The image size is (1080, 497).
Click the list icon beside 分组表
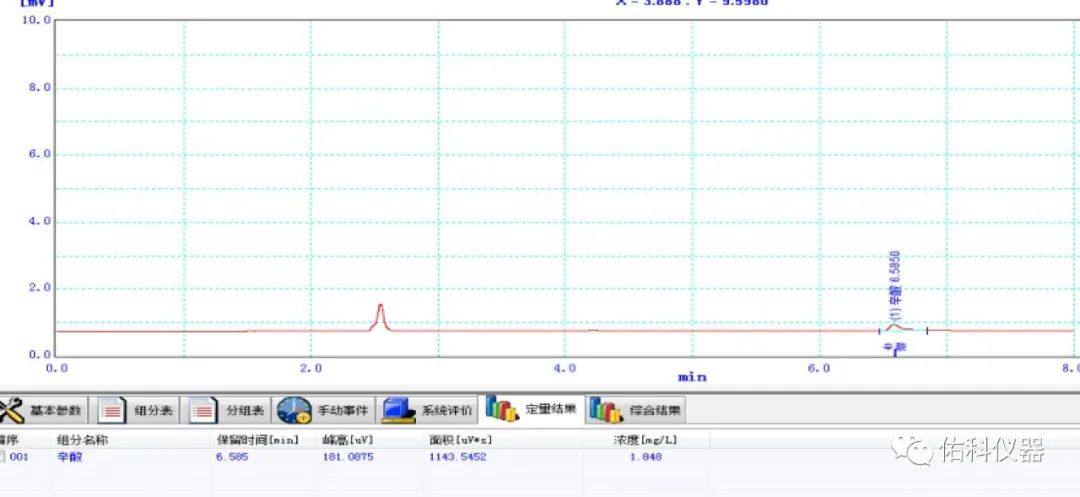(x=203, y=410)
